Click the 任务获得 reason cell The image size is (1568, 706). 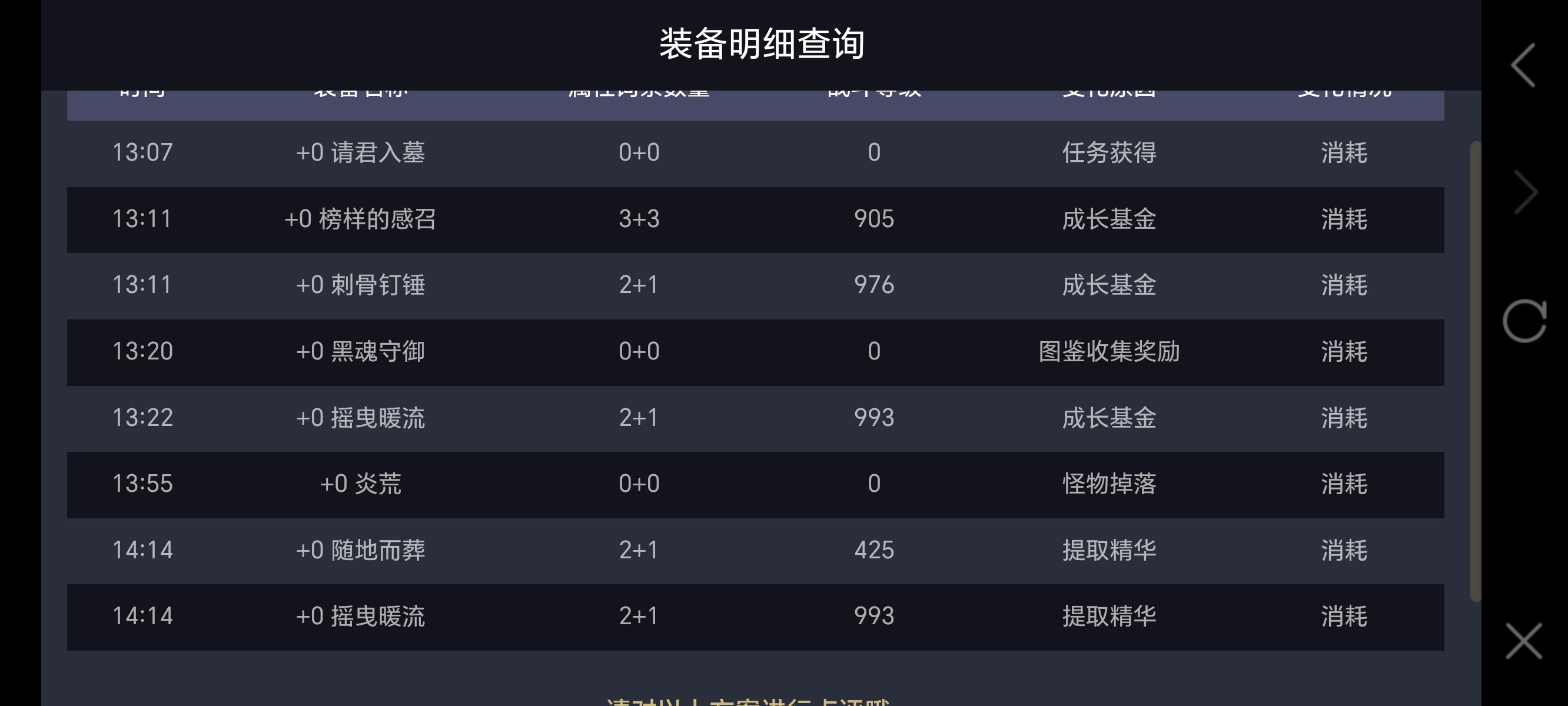click(x=1108, y=153)
